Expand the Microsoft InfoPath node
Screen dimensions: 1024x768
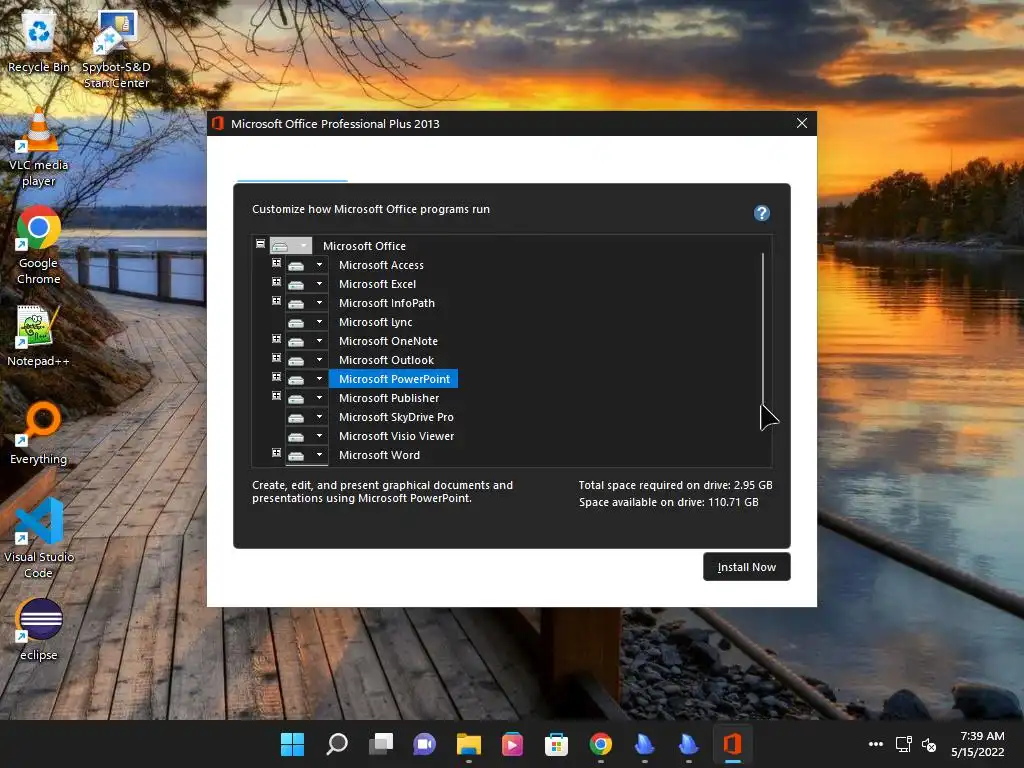click(276, 300)
